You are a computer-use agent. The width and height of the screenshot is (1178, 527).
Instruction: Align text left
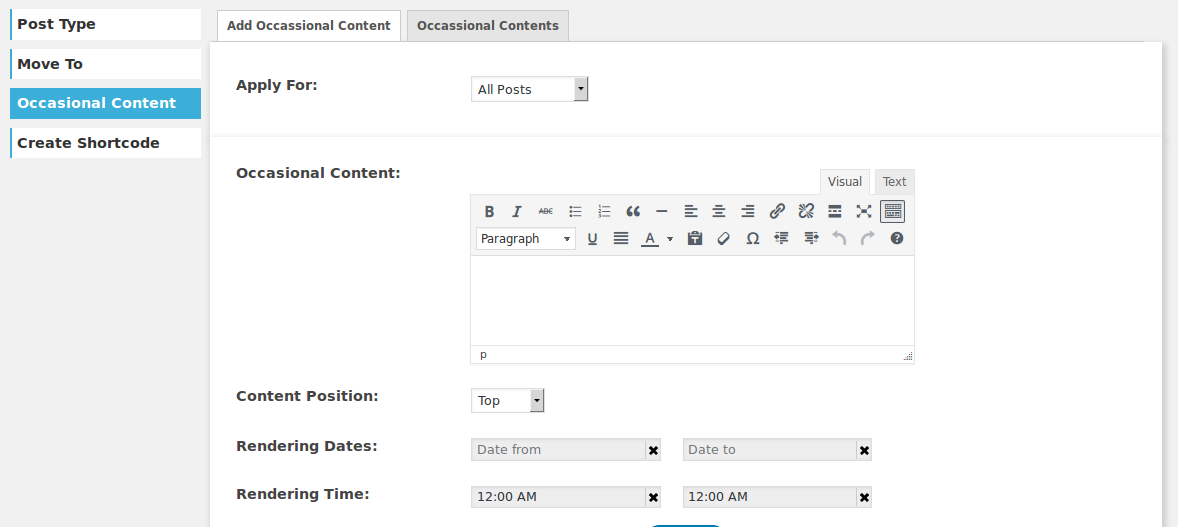click(690, 211)
